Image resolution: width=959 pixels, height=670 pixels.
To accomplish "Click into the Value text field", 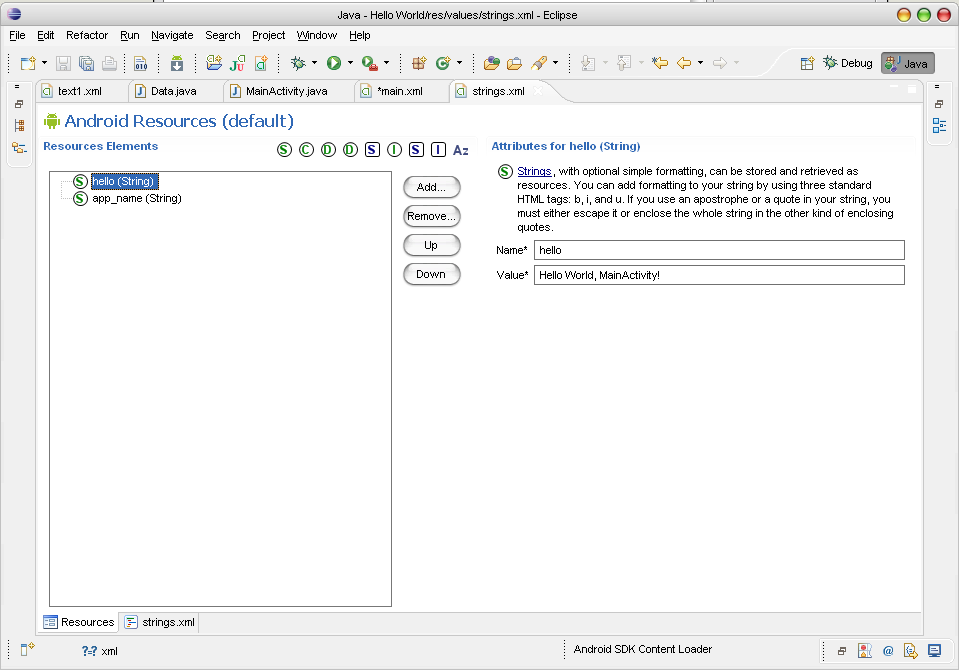I will pyautogui.click(x=718, y=275).
